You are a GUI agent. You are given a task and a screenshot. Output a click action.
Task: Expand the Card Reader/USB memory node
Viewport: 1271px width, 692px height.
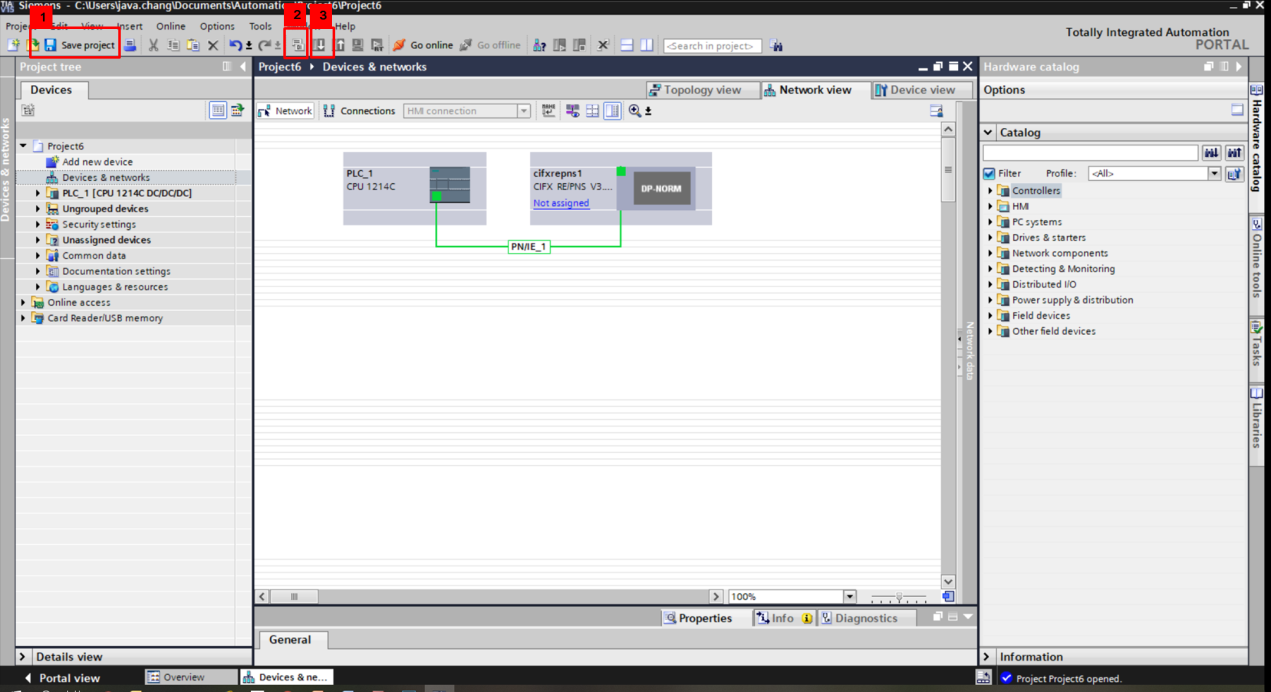click(24, 318)
